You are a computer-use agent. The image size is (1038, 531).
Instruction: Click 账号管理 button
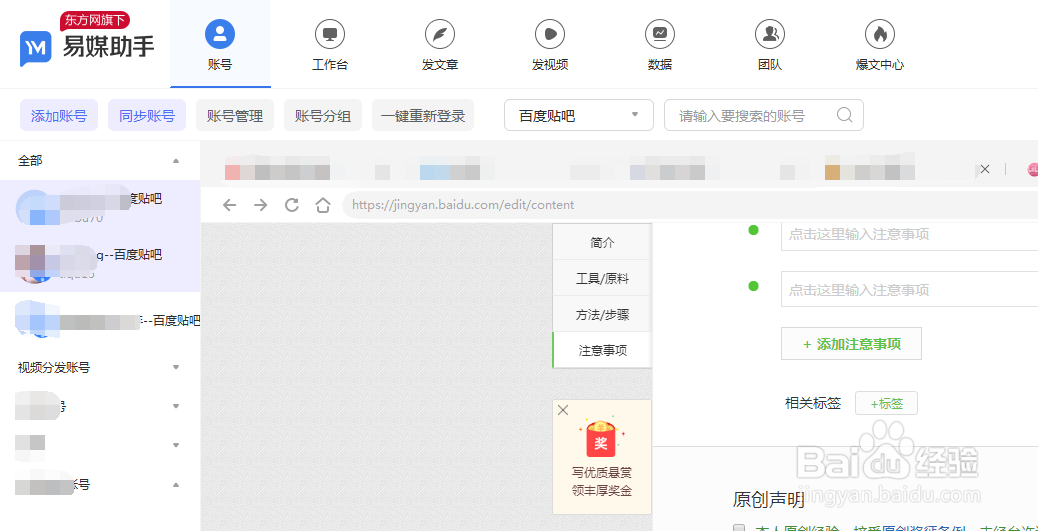pos(235,116)
